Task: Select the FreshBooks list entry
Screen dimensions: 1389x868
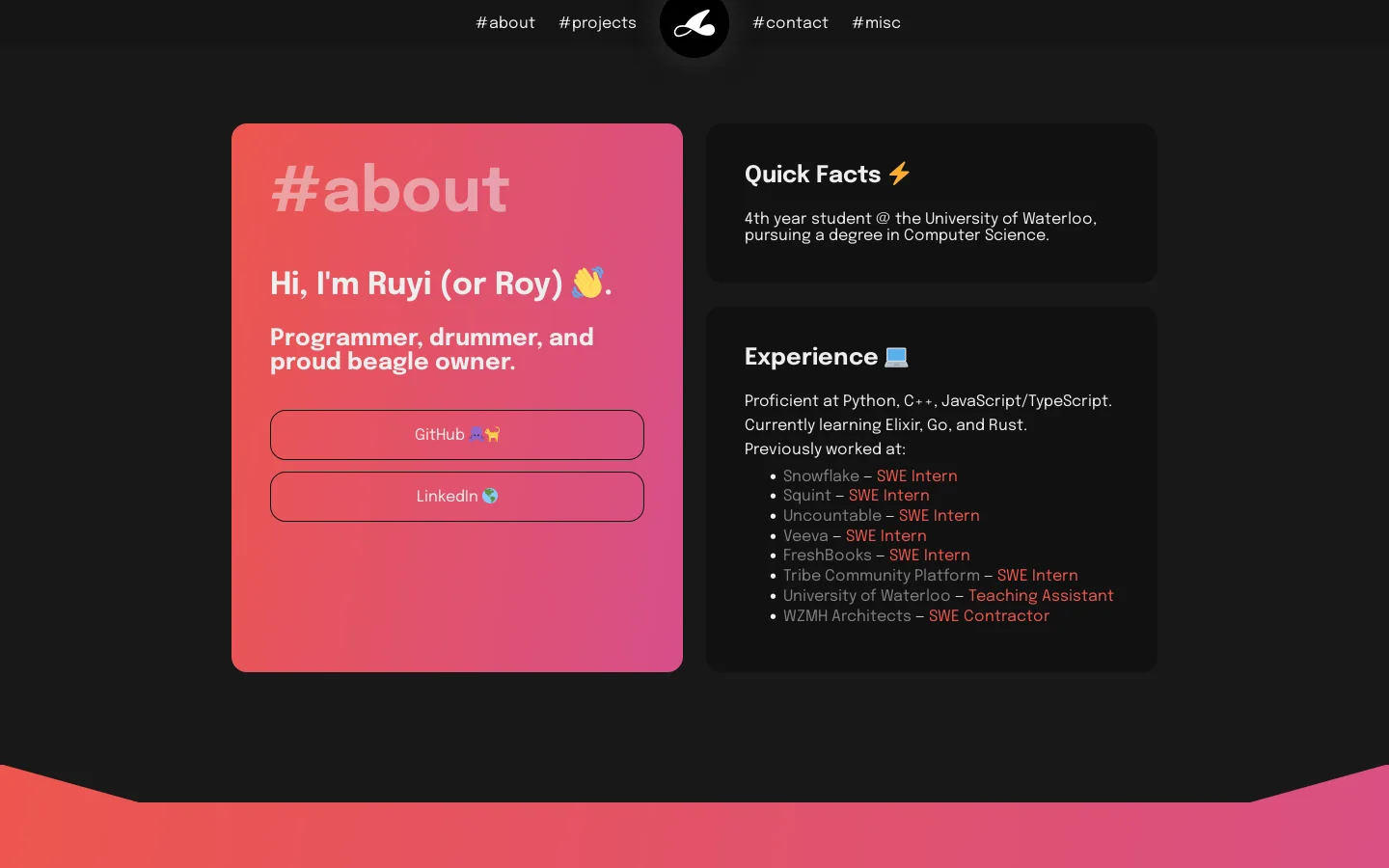Action: 877,556
